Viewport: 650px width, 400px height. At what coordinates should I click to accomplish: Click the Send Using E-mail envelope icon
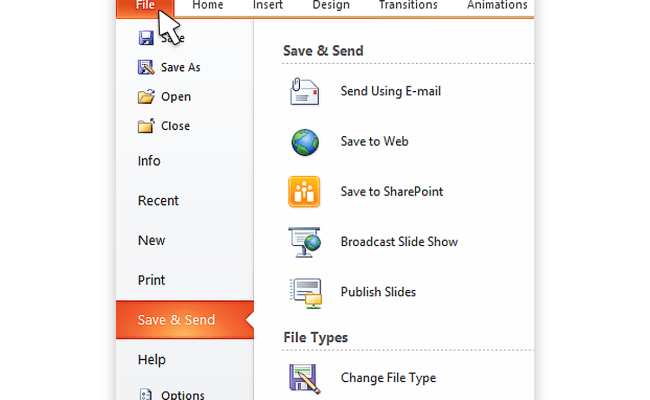[304, 91]
